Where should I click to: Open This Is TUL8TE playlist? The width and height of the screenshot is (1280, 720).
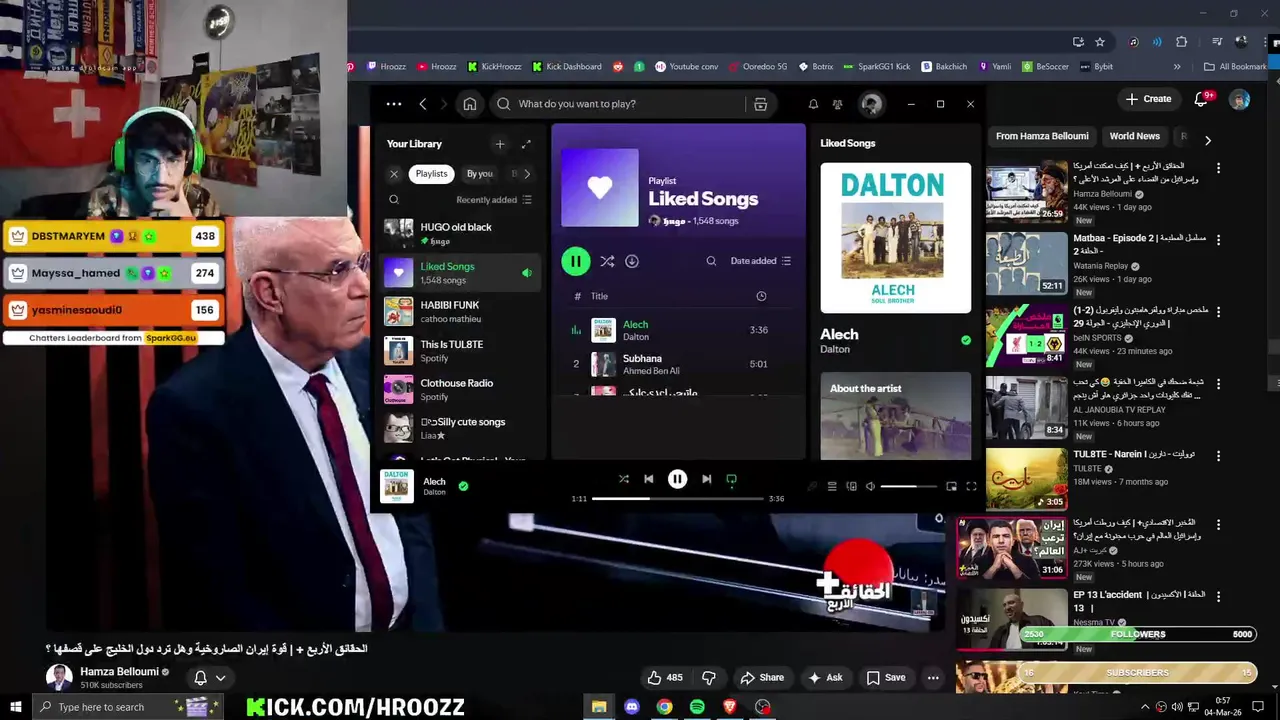pos(460,350)
